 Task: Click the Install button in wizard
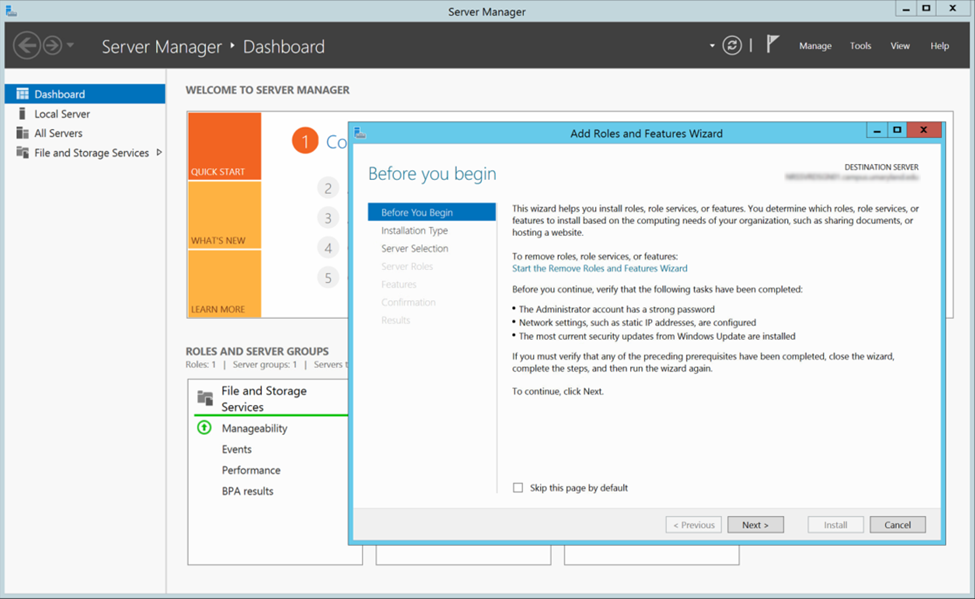pos(835,525)
